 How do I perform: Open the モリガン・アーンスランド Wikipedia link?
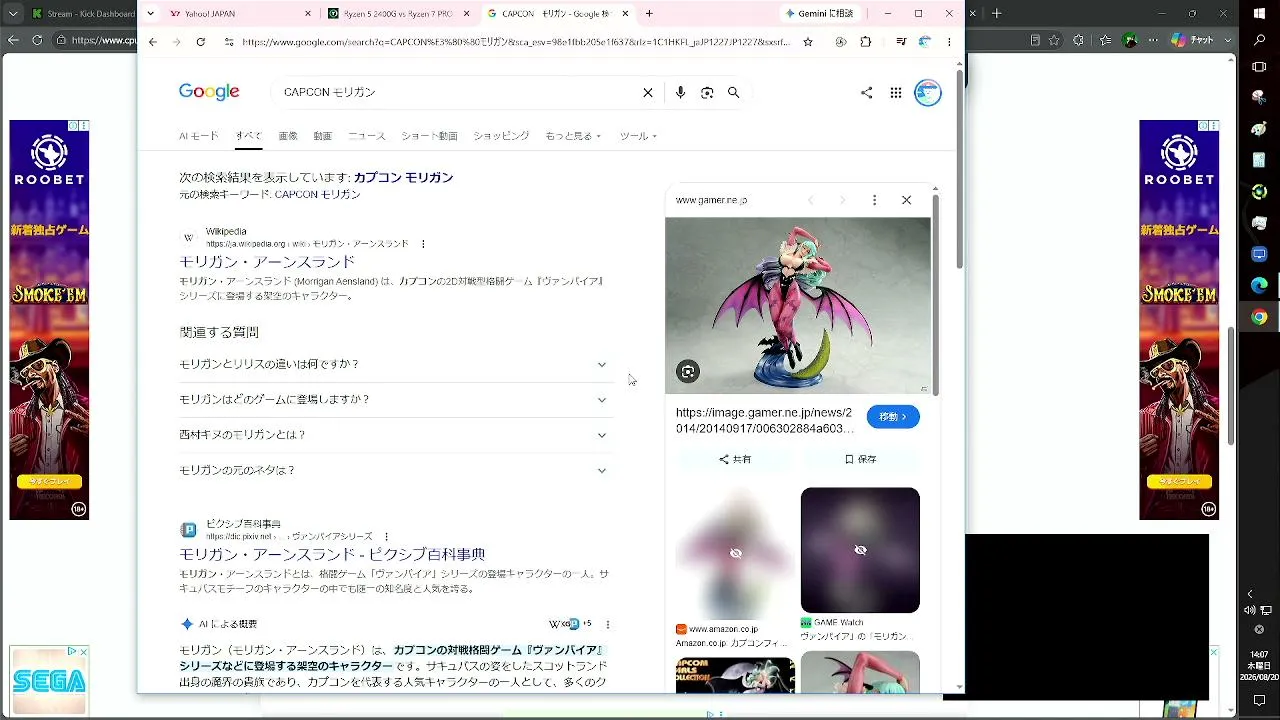pyautogui.click(x=267, y=262)
